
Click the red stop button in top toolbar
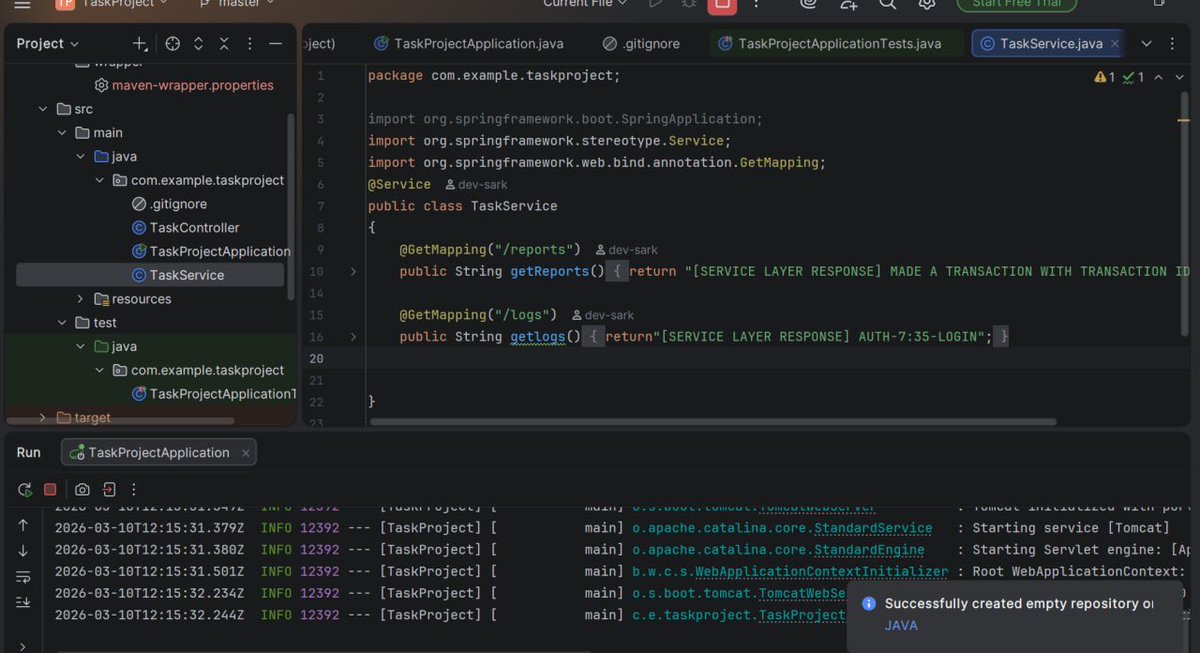[720, 5]
